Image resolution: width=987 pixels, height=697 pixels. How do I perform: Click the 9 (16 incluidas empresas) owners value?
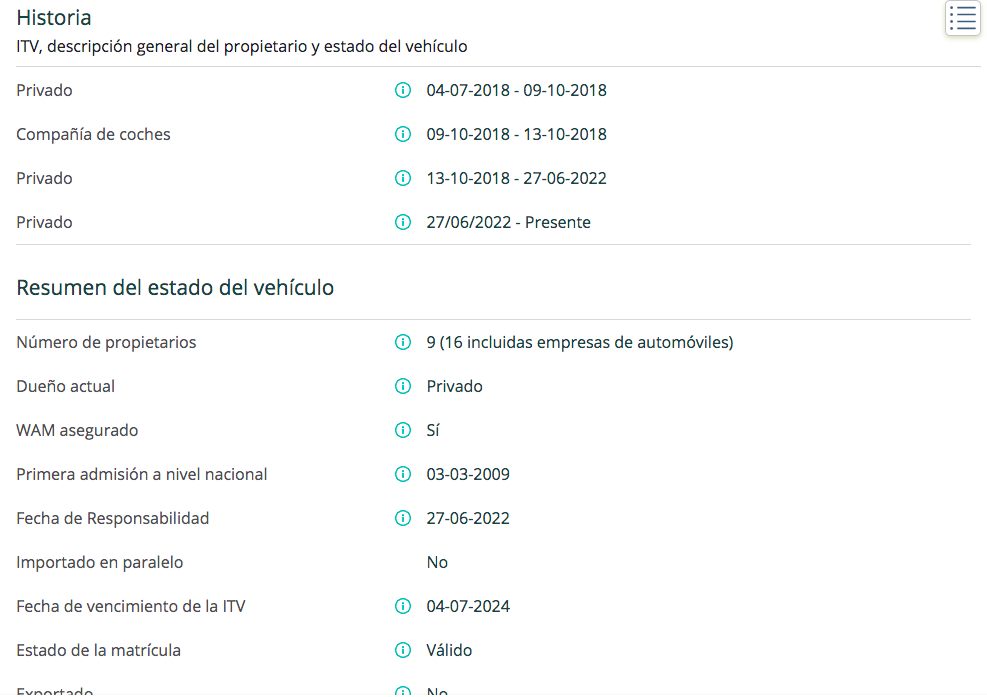[x=580, y=342]
